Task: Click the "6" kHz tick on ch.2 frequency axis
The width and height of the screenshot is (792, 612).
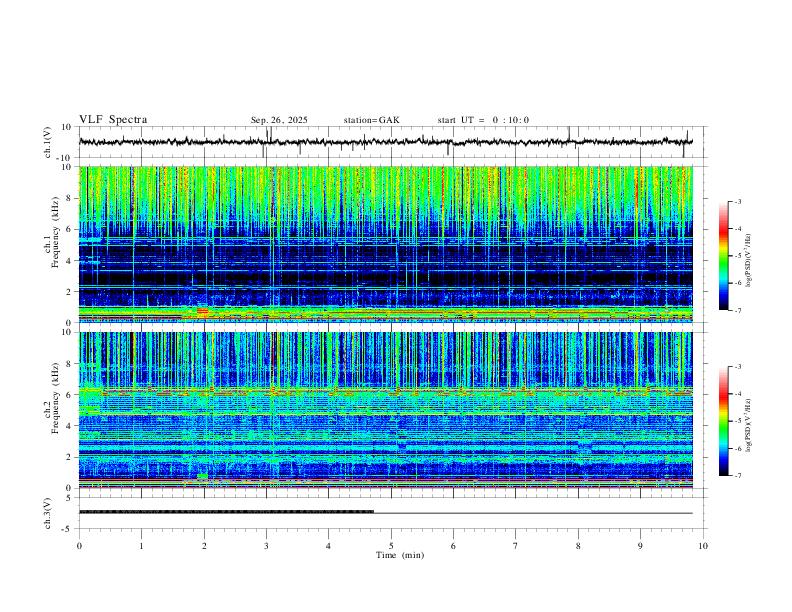Action: [70, 394]
